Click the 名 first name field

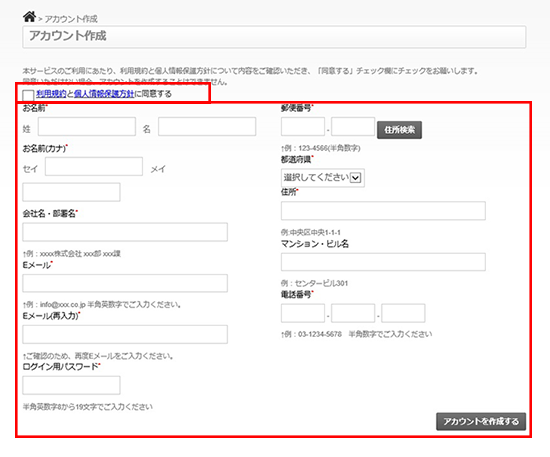click(207, 127)
